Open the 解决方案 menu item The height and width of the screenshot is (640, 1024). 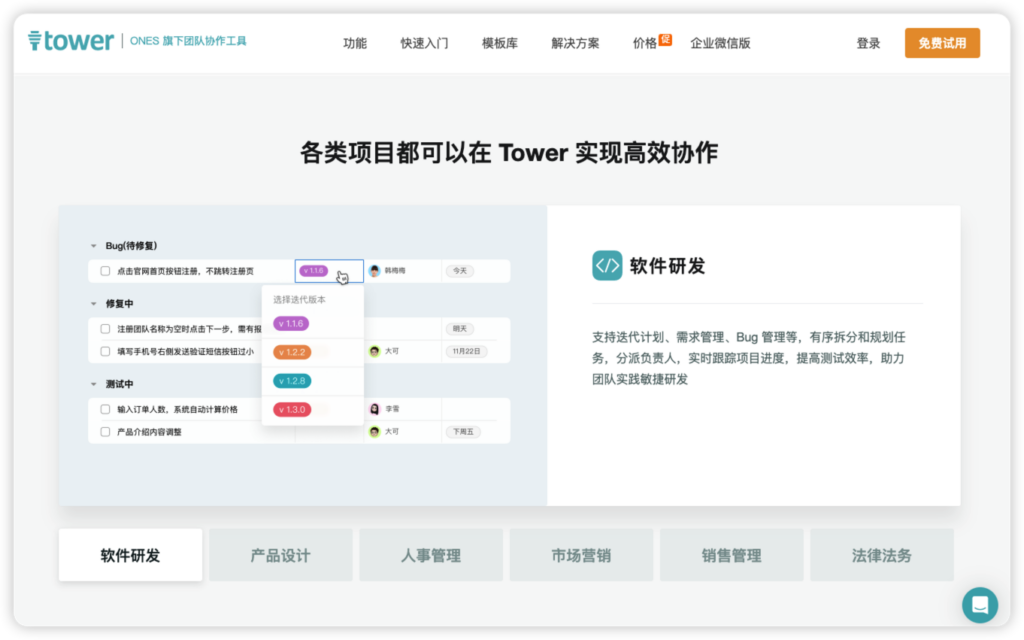(x=575, y=43)
